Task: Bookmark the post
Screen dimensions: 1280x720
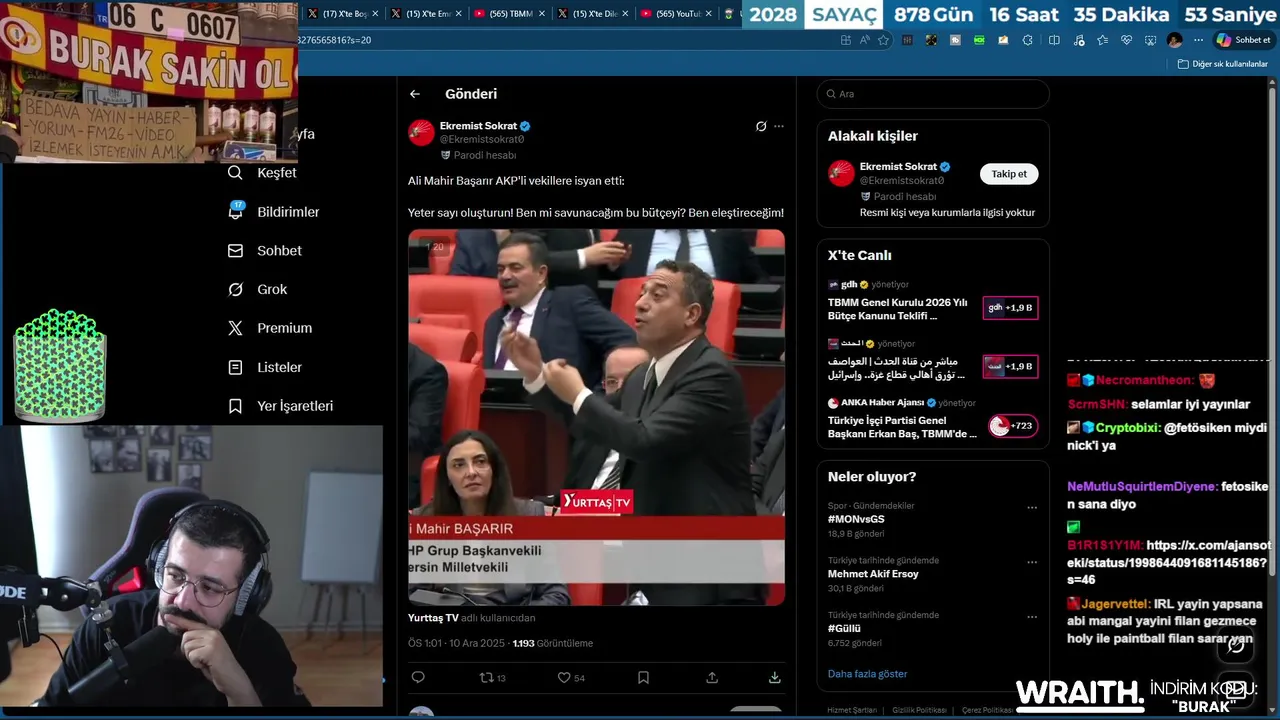Action: coord(643,677)
